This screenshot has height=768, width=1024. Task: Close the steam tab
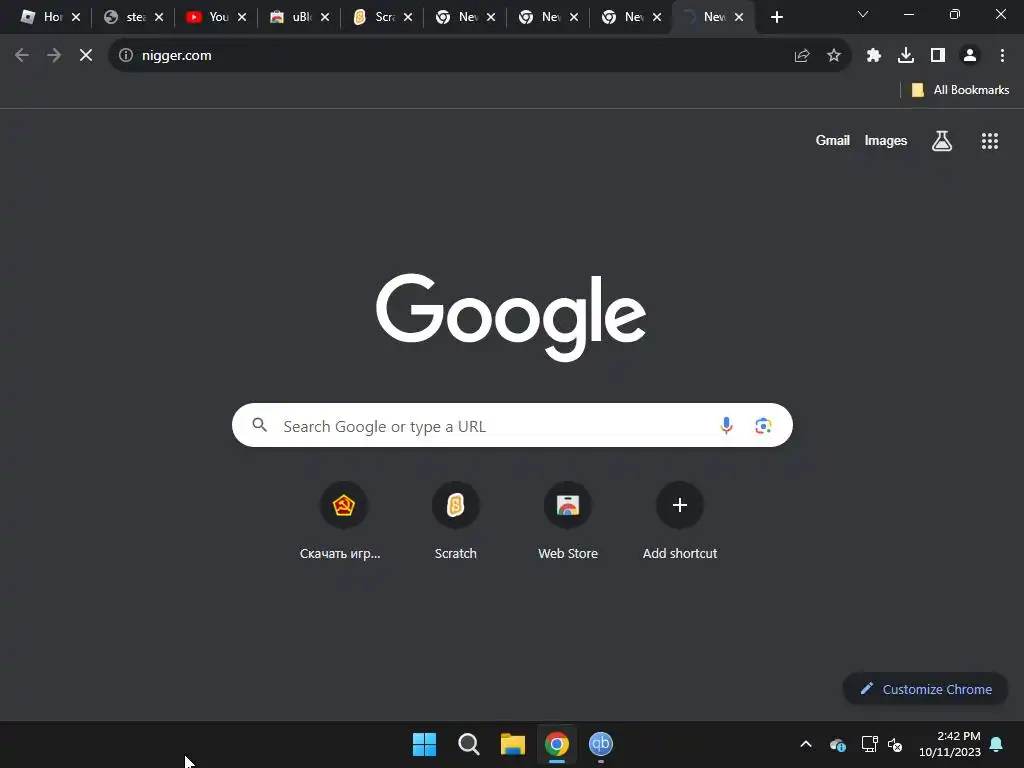[x=159, y=17]
